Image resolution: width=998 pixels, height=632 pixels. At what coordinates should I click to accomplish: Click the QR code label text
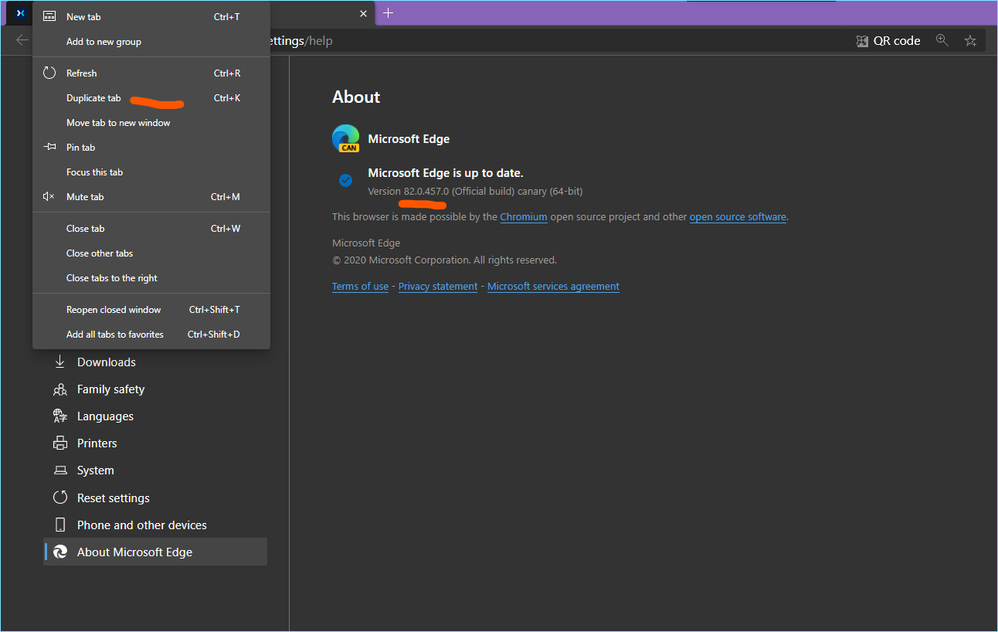point(896,41)
